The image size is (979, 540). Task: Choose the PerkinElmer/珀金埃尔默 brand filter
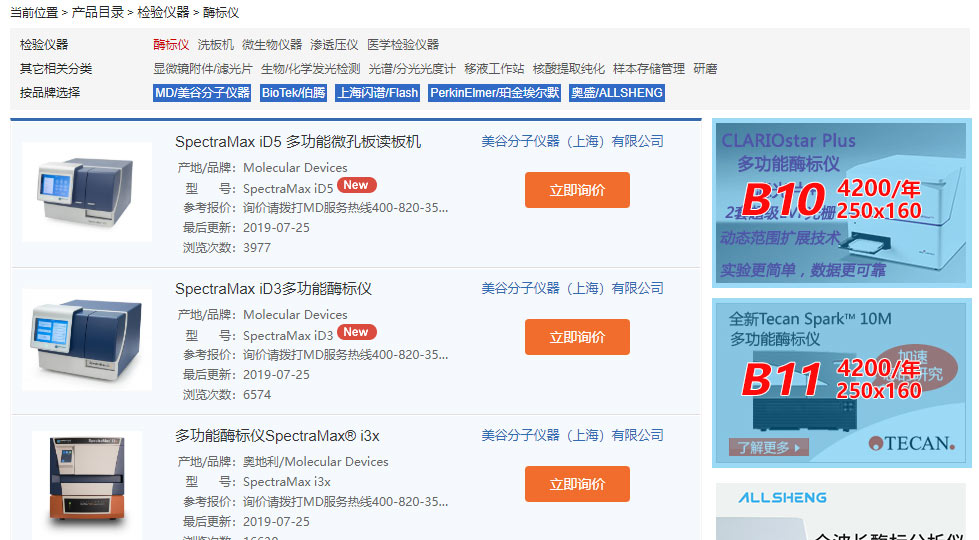[x=495, y=93]
